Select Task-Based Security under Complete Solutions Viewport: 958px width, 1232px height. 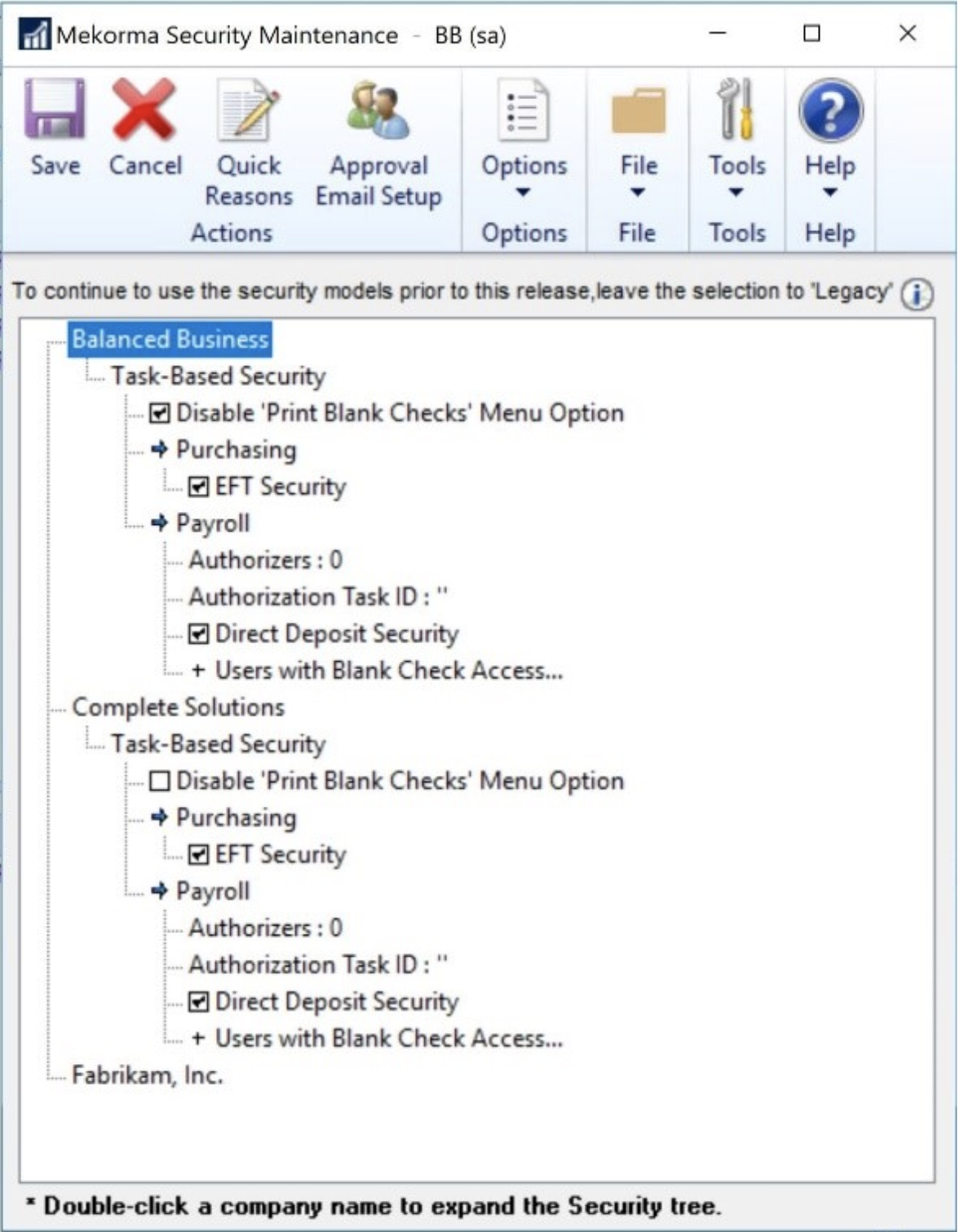(218, 744)
